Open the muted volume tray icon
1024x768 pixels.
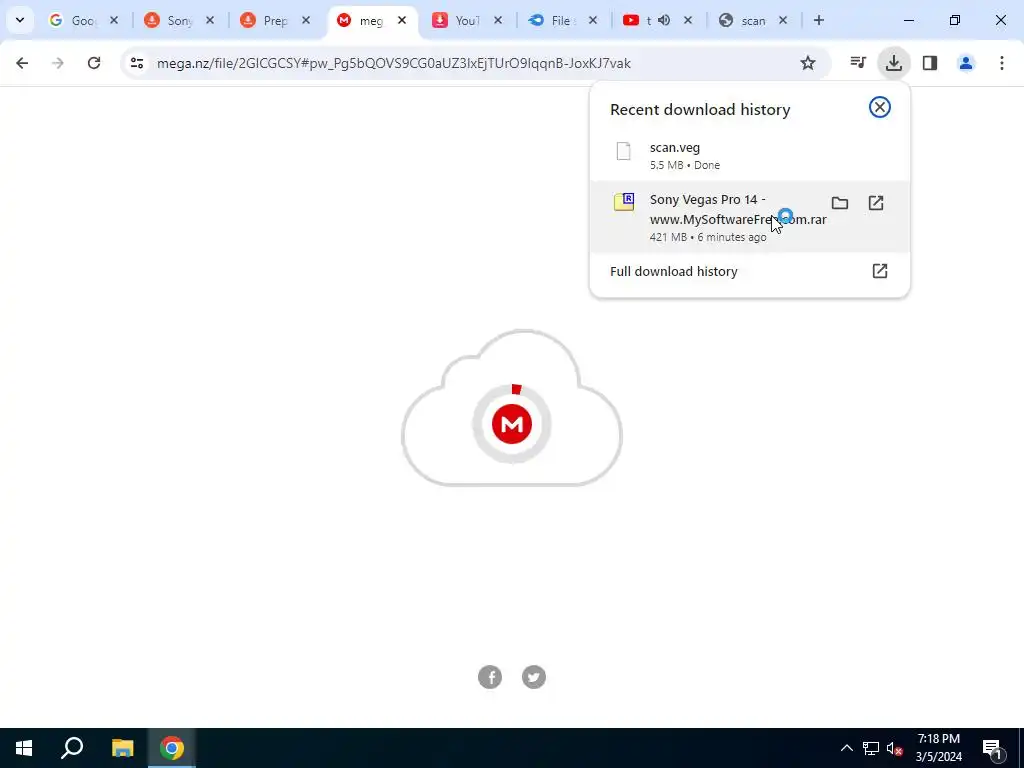coord(894,748)
